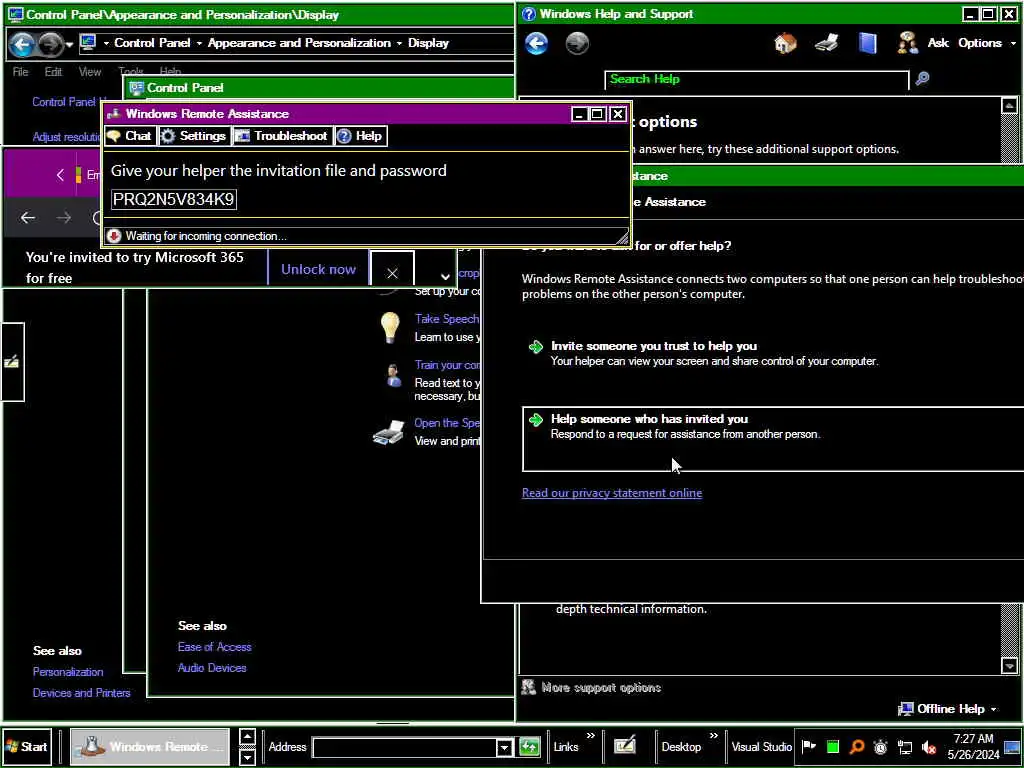Click the muted volume speaker tray icon

coord(929,747)
